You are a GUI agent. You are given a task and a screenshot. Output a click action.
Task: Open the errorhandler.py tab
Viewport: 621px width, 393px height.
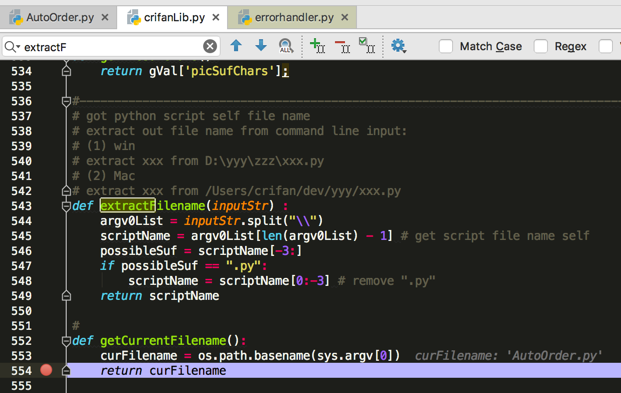(293, 17)
